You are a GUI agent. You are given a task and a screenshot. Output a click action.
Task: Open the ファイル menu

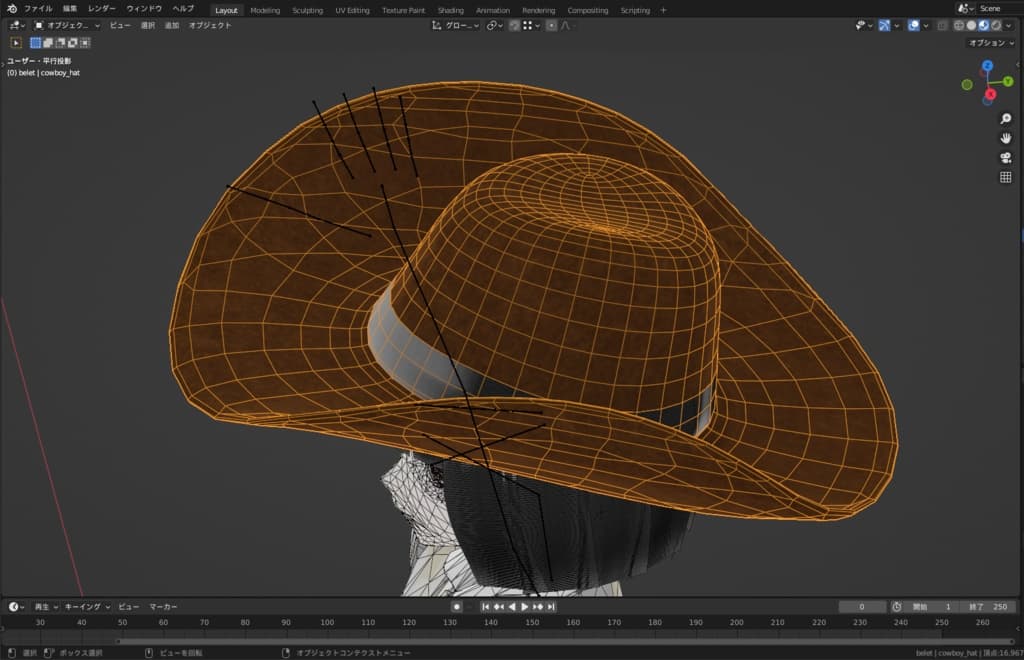[38, 9]
